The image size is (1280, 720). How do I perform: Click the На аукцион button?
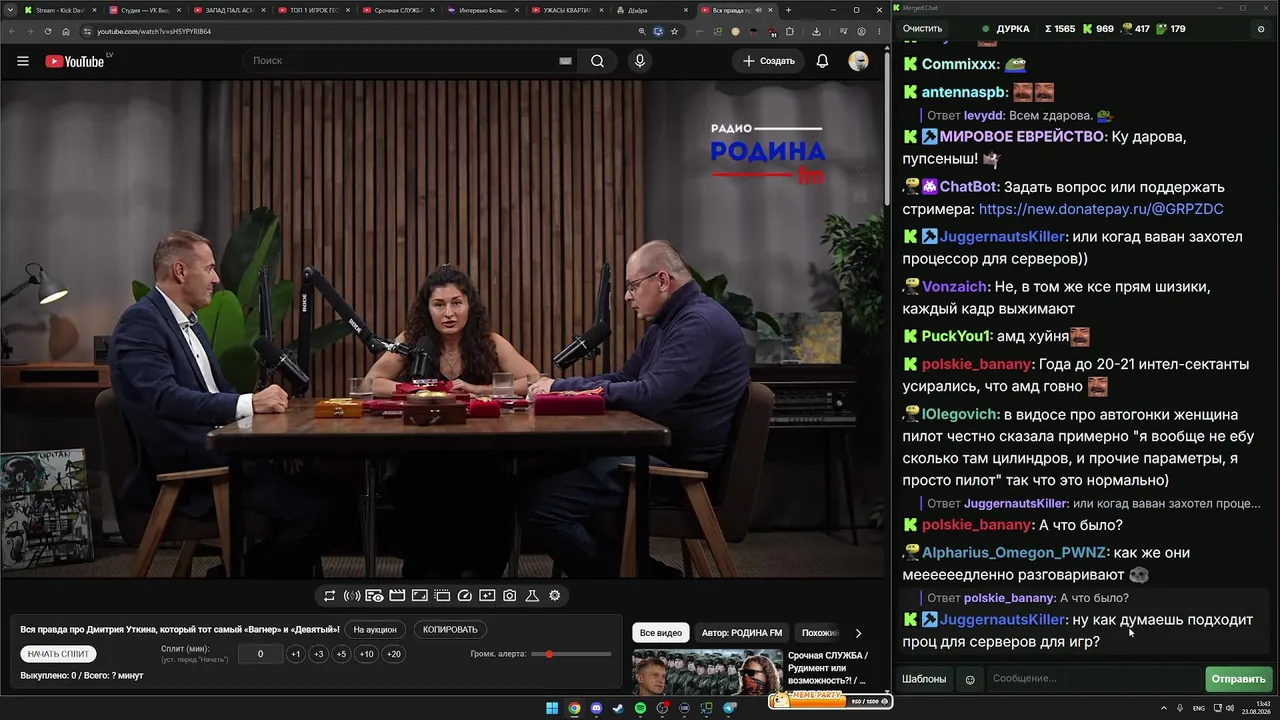(x=375, y=630)
